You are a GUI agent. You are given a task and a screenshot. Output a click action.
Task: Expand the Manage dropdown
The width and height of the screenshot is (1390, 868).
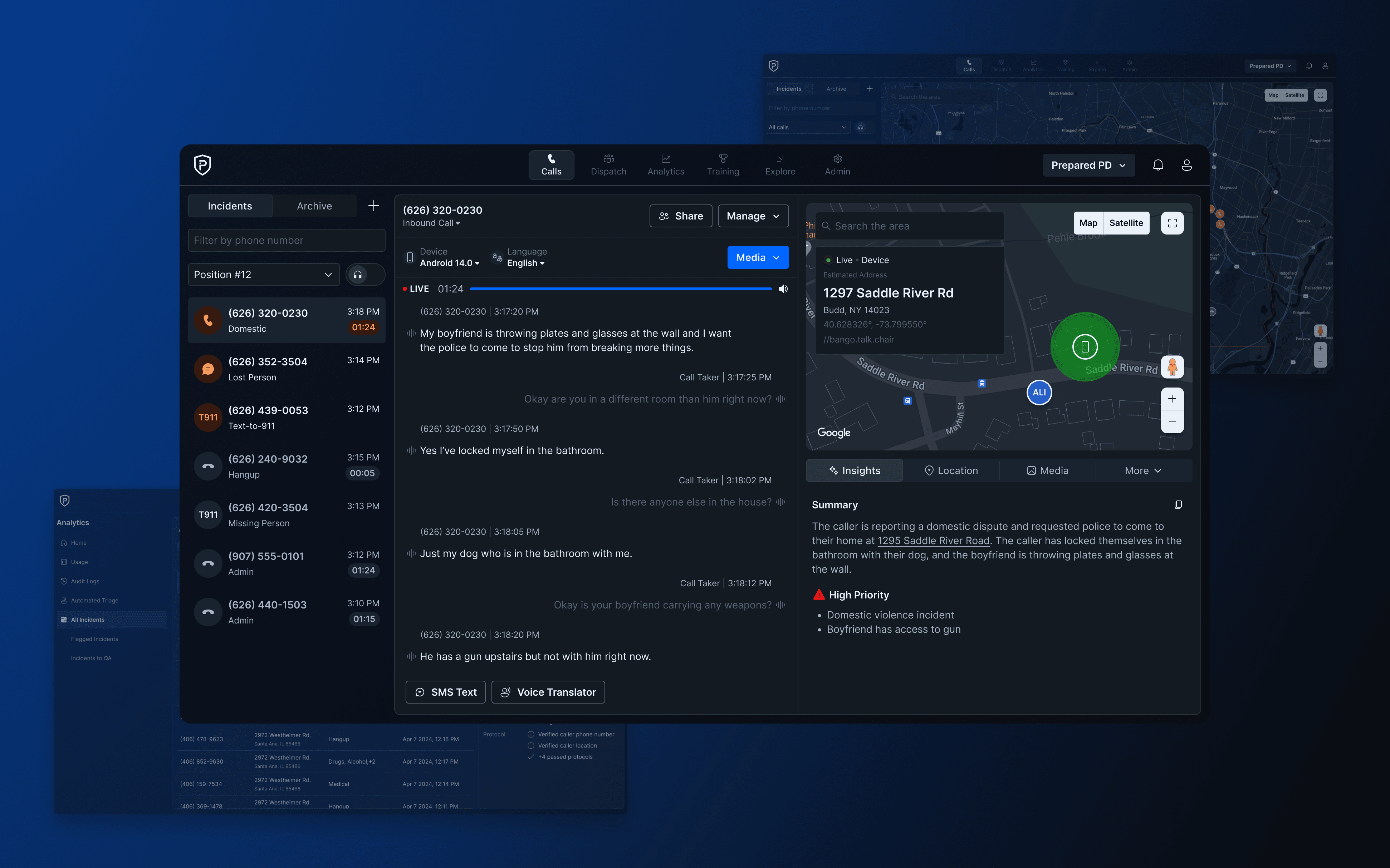click(x=753, y=216)
